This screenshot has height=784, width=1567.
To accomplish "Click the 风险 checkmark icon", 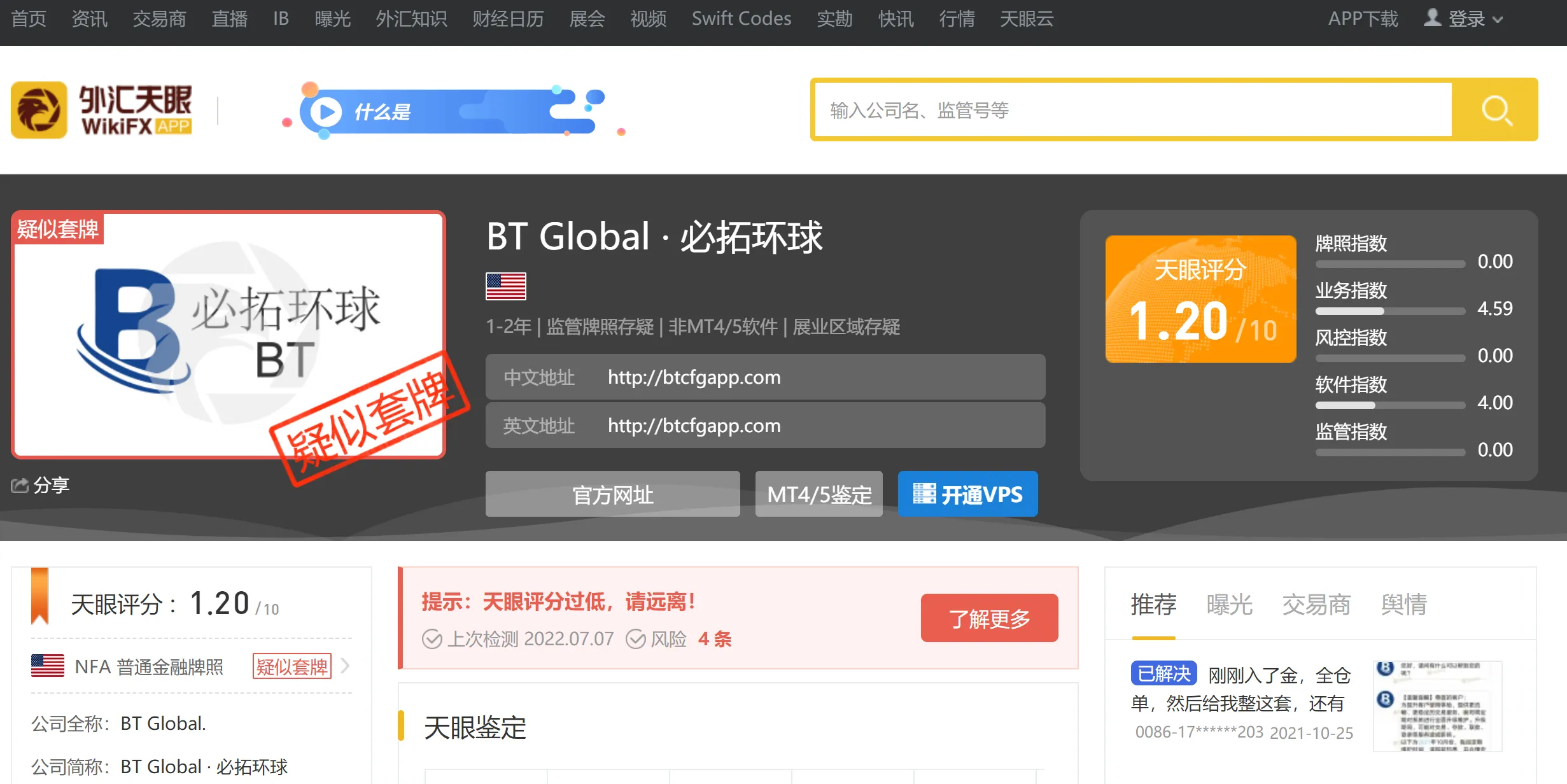I will 636,639.
